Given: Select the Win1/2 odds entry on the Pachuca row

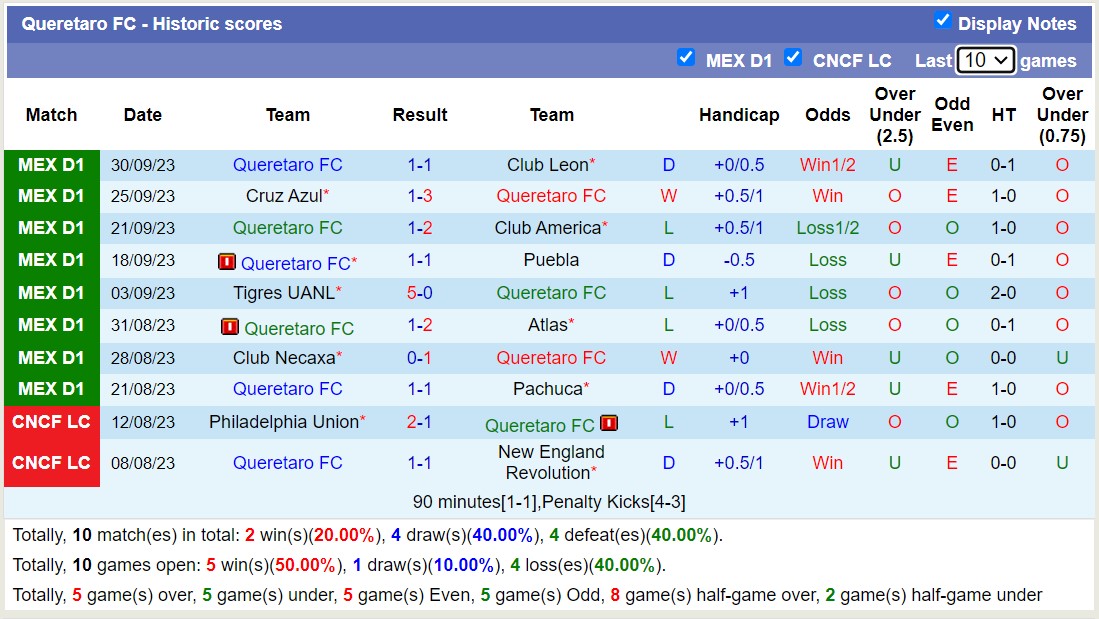Looking at the screenshot, I should (827, 389).
